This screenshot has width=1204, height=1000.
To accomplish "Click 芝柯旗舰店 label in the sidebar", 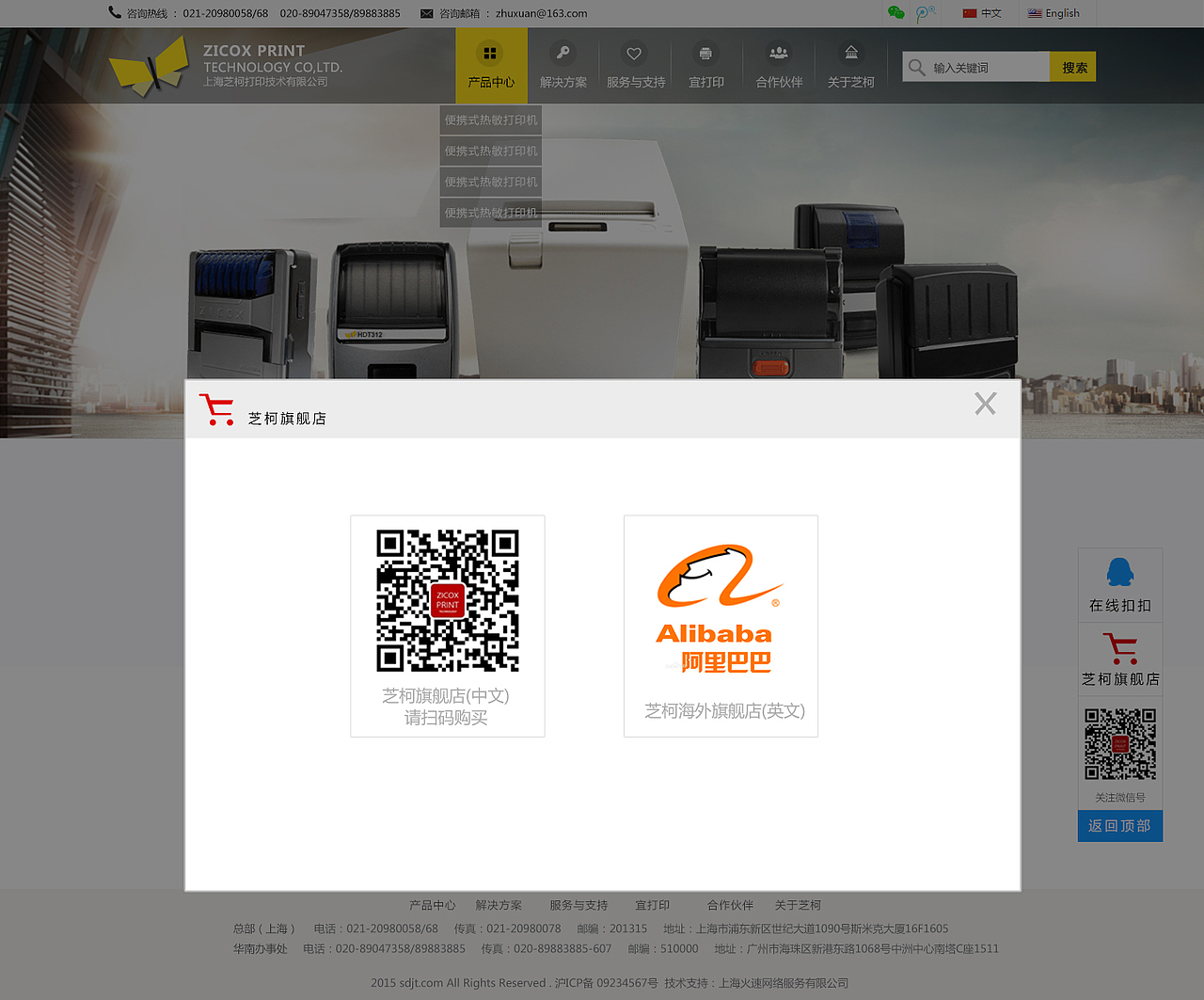I will coord(1120,679).
